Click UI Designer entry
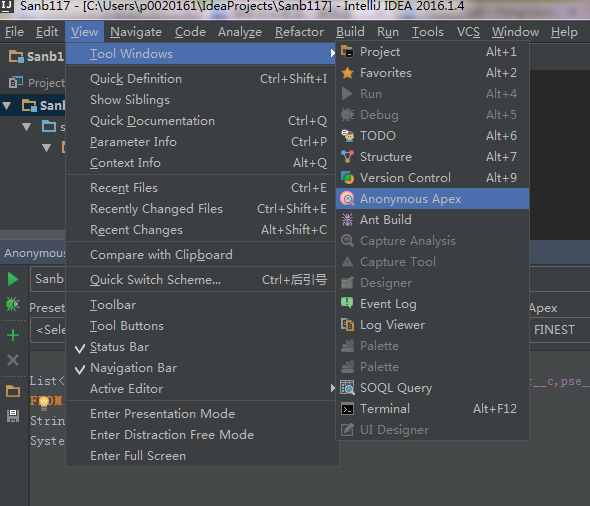Viewport: 590px width, 506px height. tap(432, 430)
